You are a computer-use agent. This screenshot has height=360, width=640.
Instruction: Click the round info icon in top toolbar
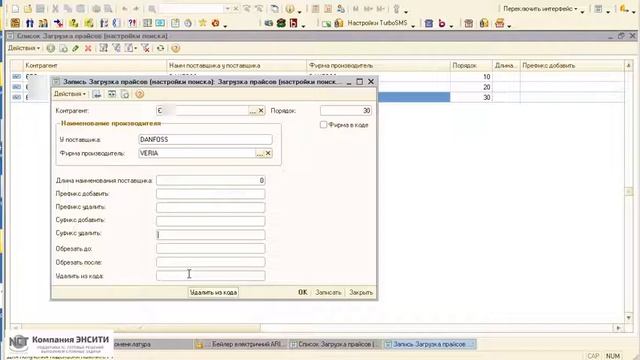(x=290, y=9)
